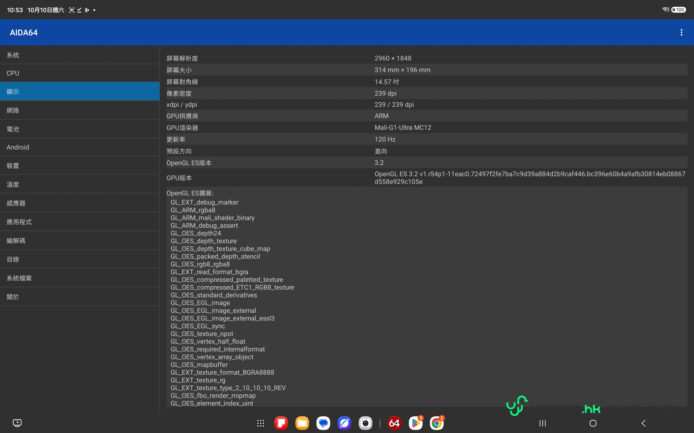Select CPU in the sidebar
Viewport: 694px width, 433px height.
80,73
